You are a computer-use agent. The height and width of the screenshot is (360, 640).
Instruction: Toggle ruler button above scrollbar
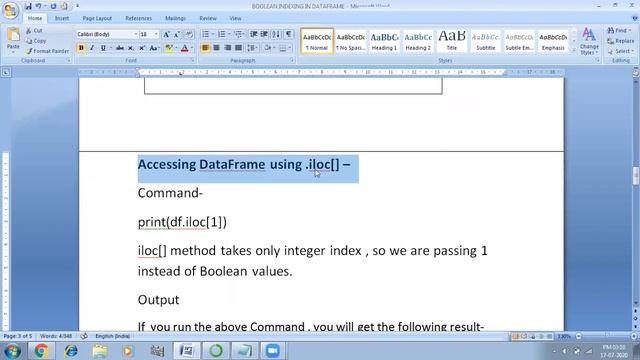pyautogui.click(x=636, y=73)
